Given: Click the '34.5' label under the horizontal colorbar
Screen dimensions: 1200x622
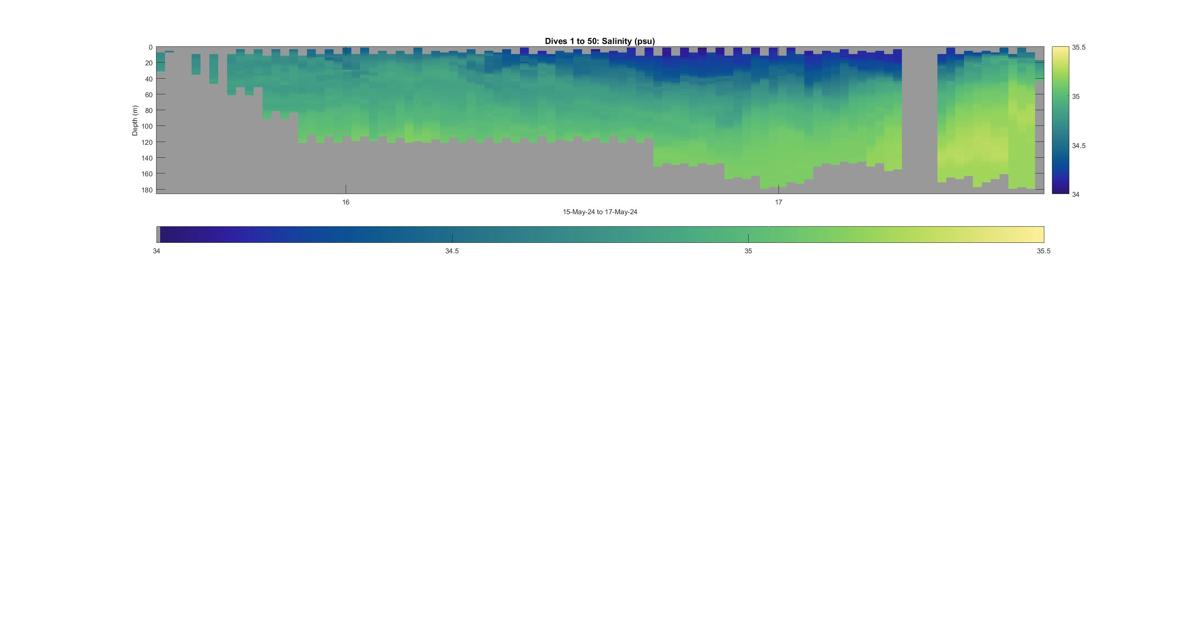Looking at the screenshot, I should (452, 251).
